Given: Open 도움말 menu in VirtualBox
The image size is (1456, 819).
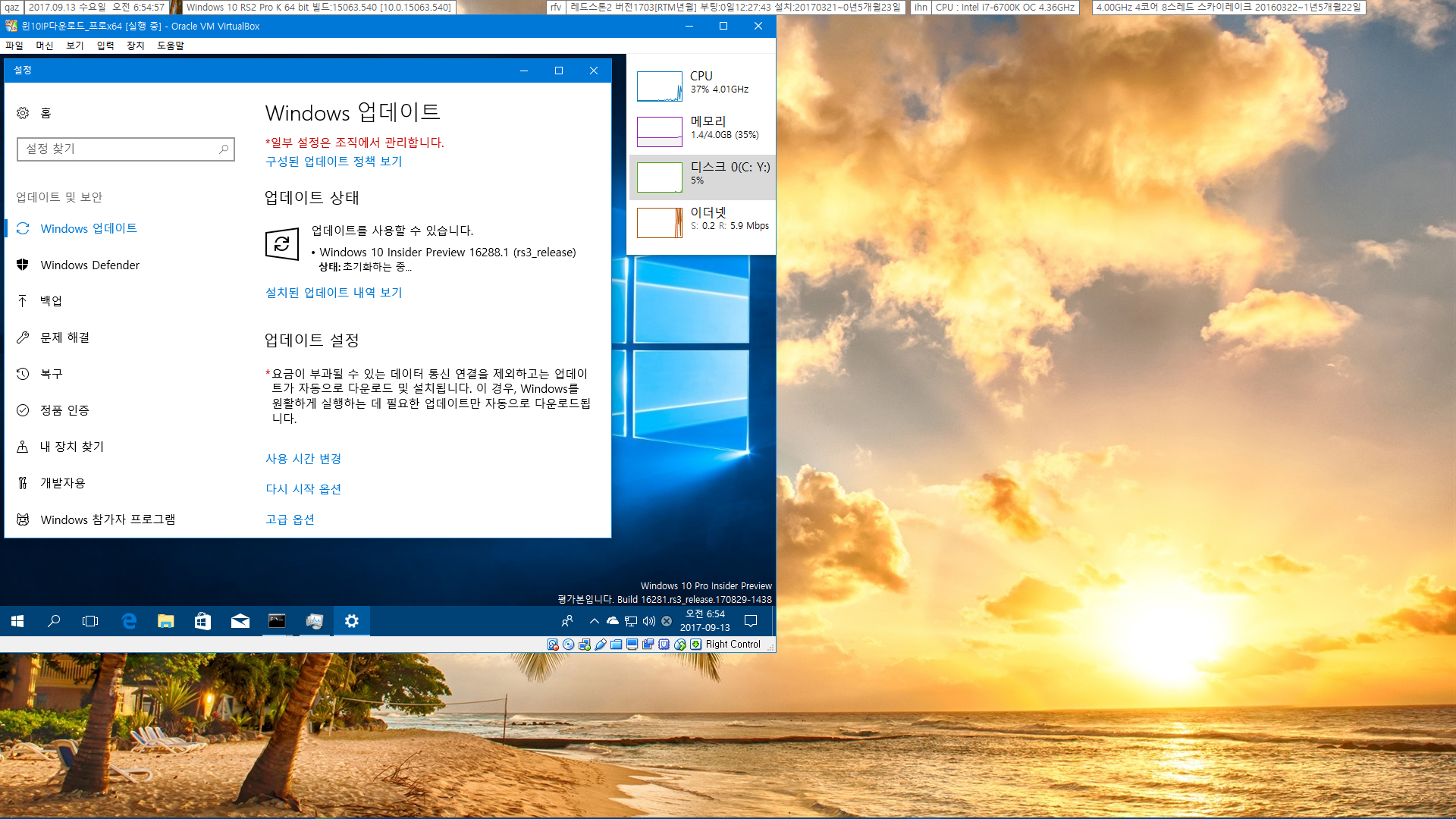Looking at the screenshot, I should pyautogui.click(x=171, y=45).
